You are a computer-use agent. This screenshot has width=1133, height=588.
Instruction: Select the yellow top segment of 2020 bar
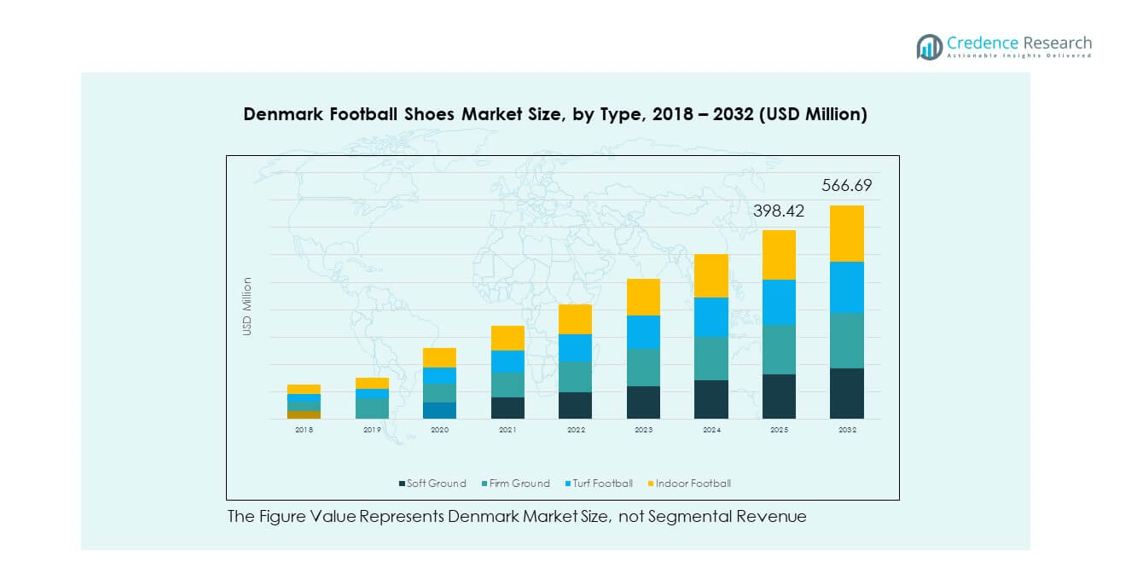click(x=439, y=357)
